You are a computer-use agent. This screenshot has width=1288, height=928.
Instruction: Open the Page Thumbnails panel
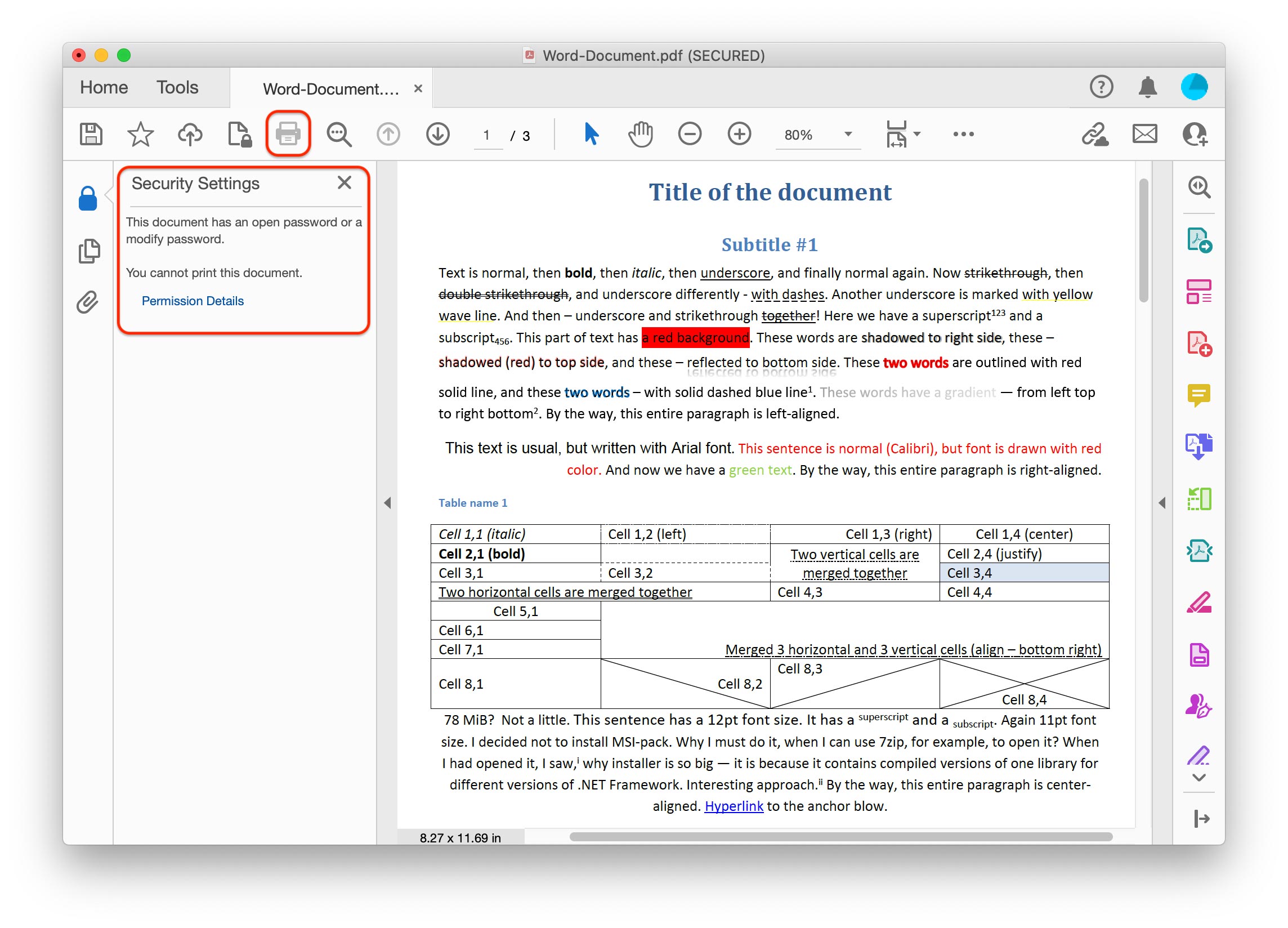pos(88,251)
